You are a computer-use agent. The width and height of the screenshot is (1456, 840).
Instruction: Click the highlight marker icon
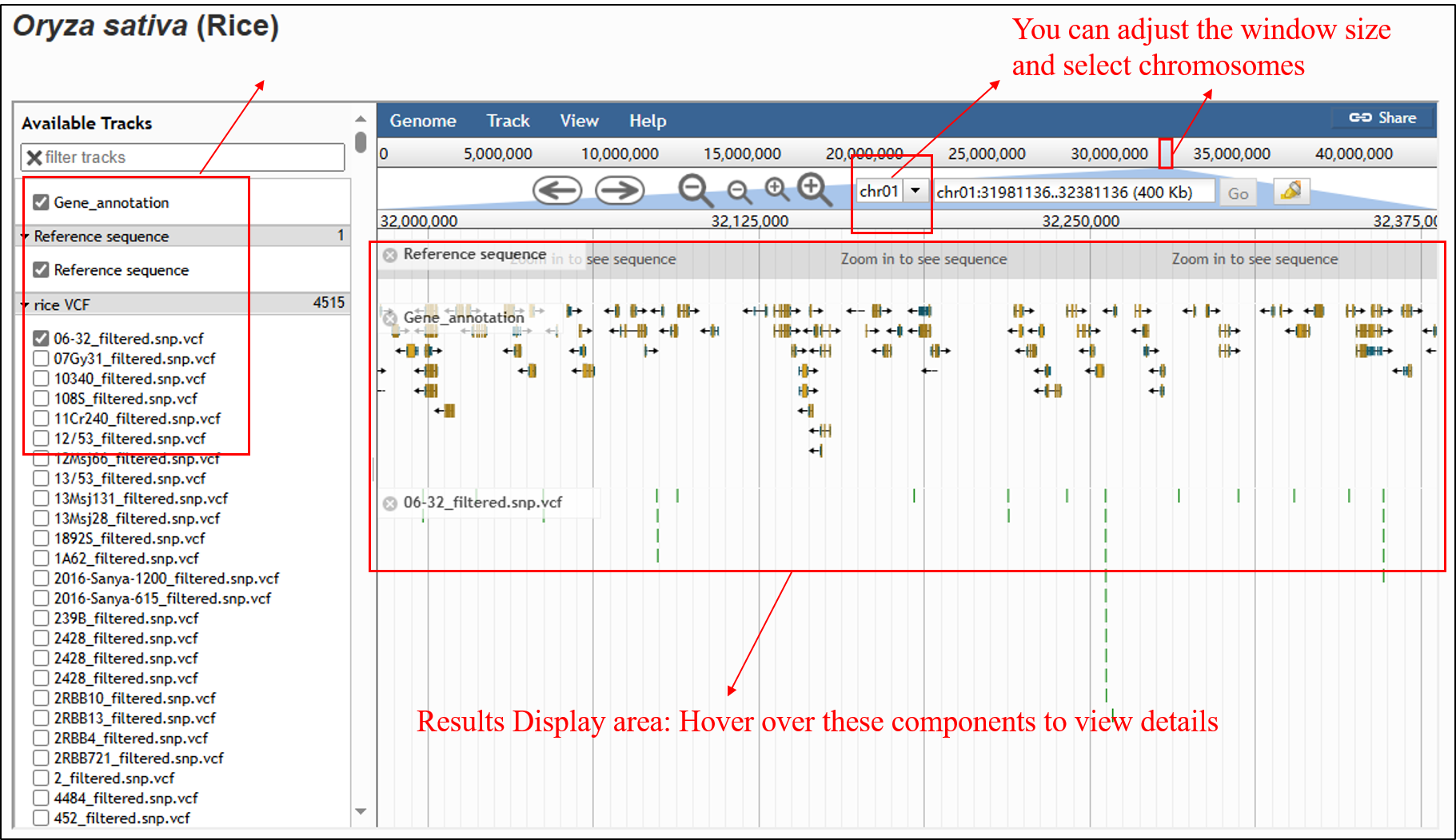[x=1290, y=192]
